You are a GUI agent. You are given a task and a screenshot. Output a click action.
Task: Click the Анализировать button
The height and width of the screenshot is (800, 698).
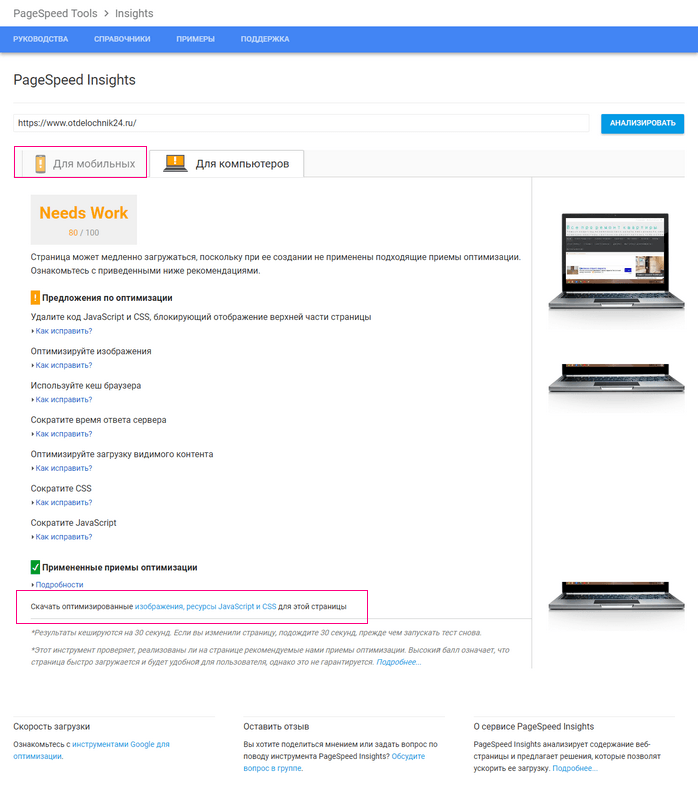pos(642,123)
